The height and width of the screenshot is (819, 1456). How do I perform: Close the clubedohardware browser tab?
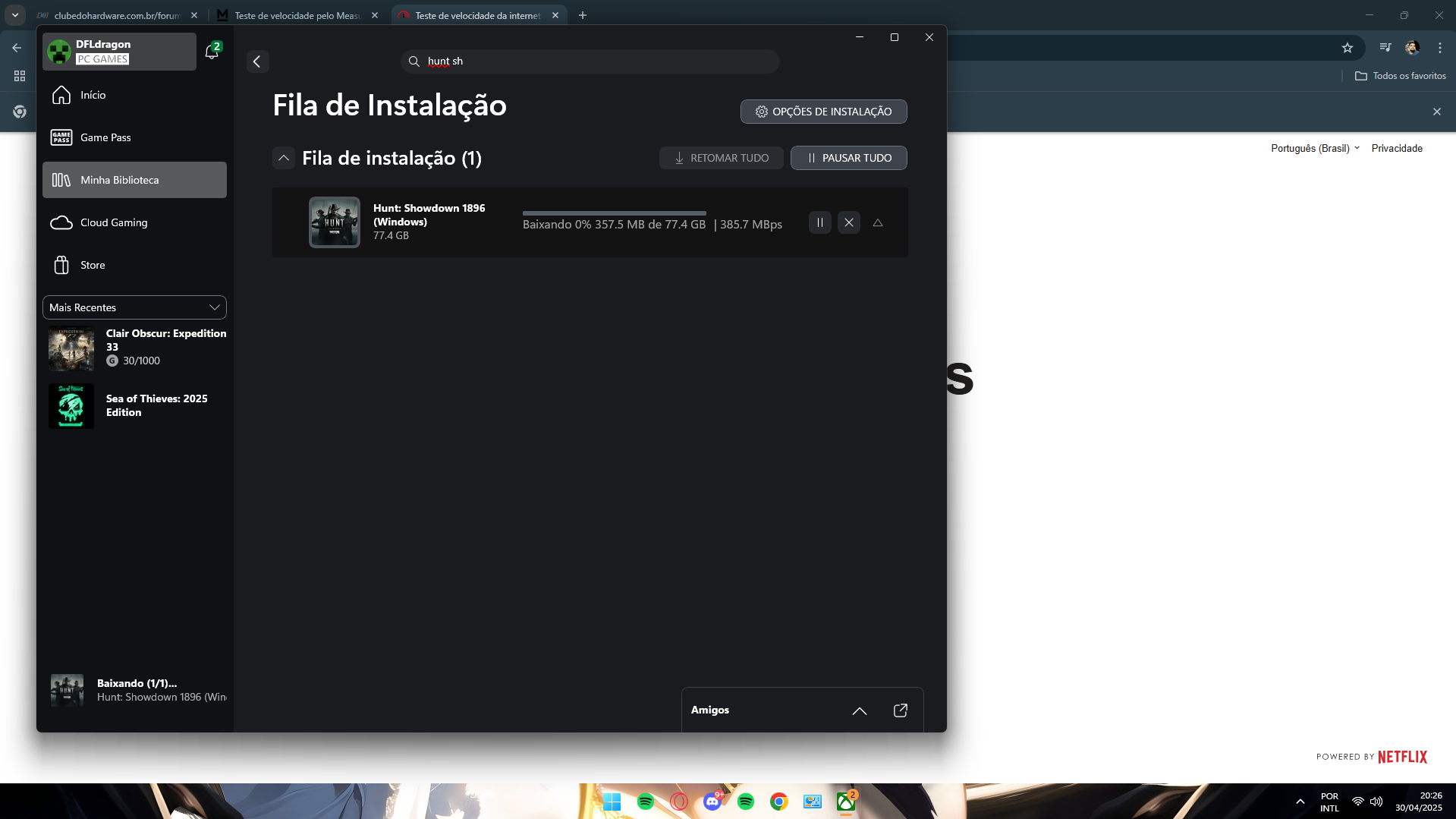tap(194, 15)
